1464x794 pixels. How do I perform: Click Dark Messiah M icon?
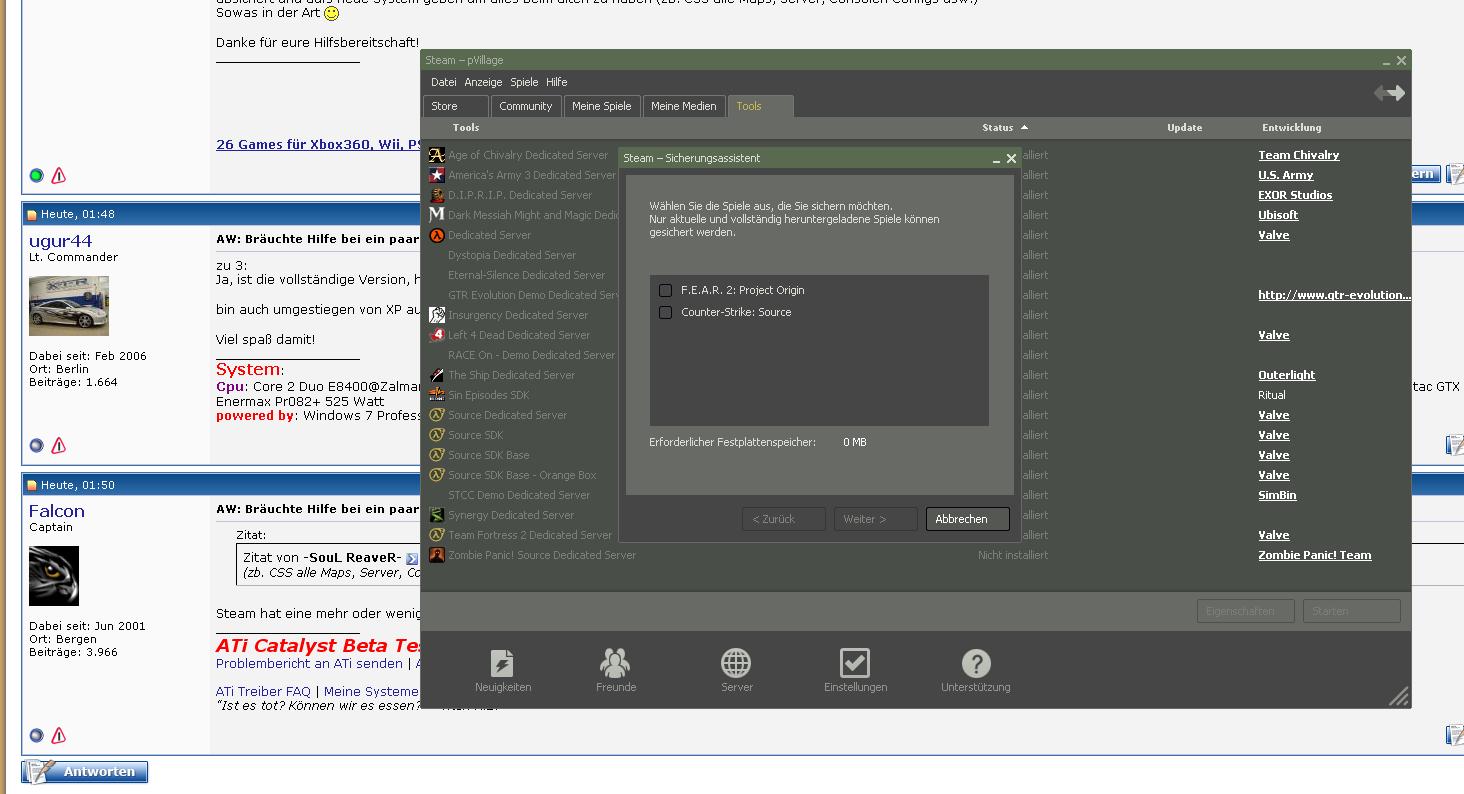pyautogui.click(x=437, y=215)
